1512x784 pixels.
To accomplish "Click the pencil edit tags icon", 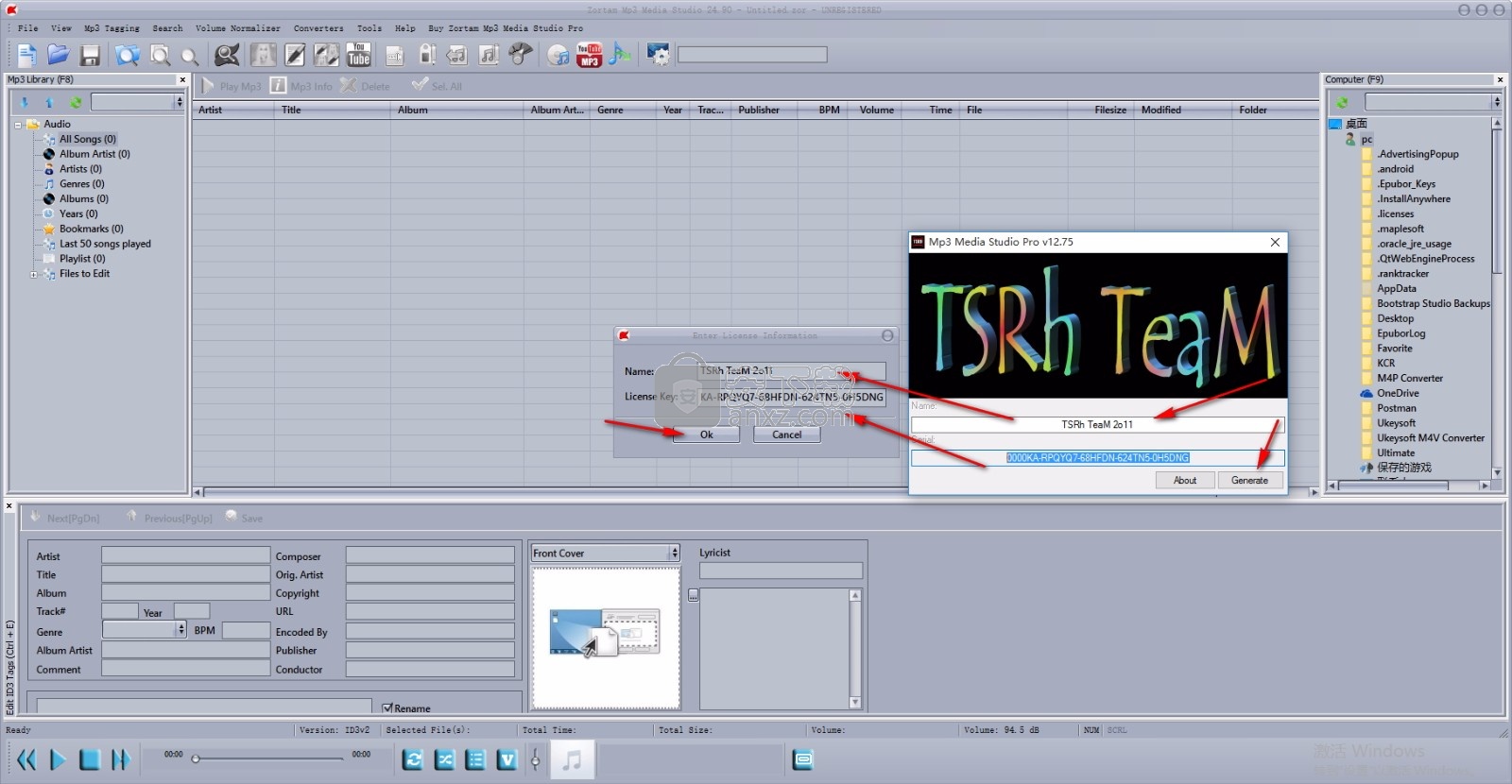I will (x=295, y=55).
